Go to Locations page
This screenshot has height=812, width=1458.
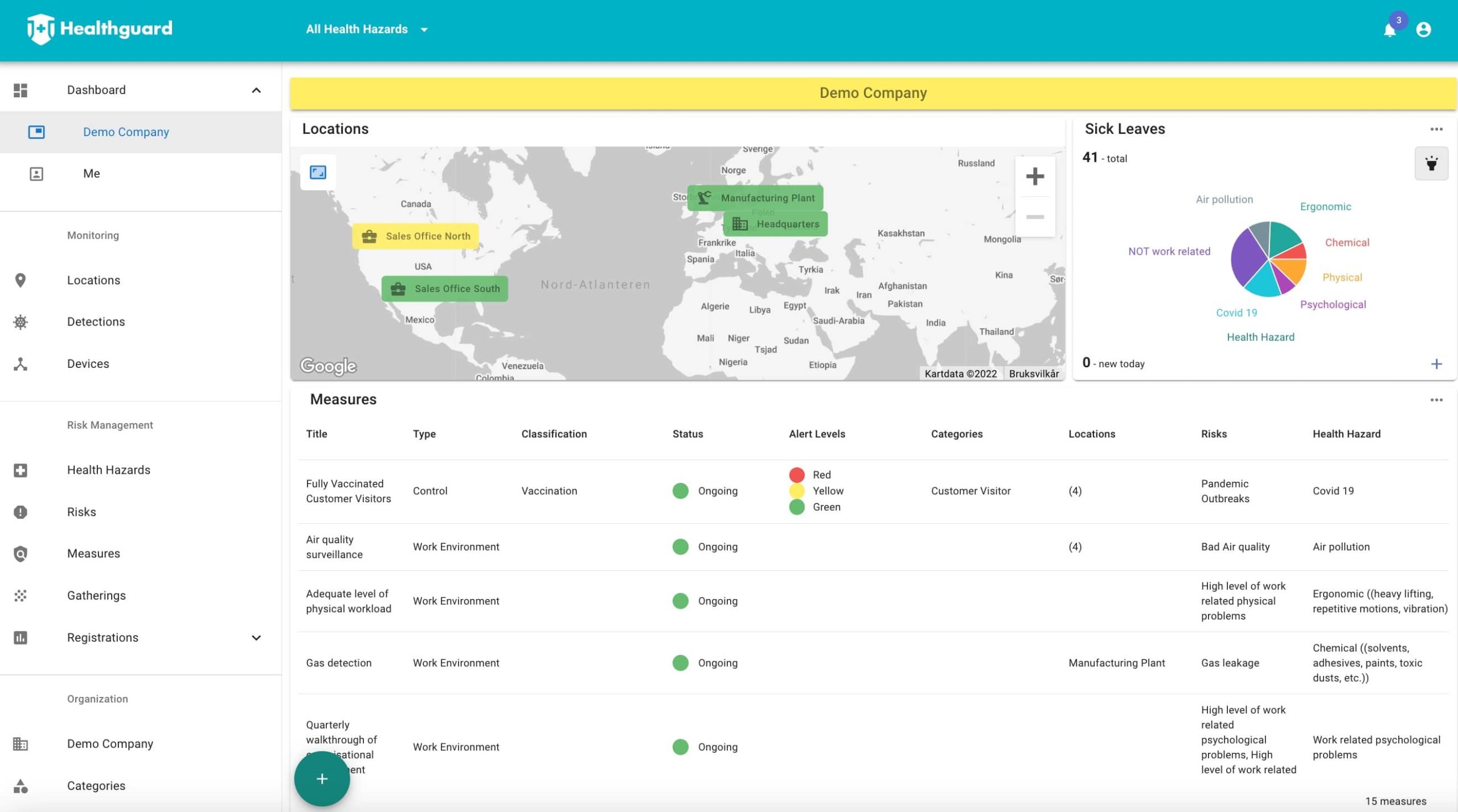click(141, 280)
